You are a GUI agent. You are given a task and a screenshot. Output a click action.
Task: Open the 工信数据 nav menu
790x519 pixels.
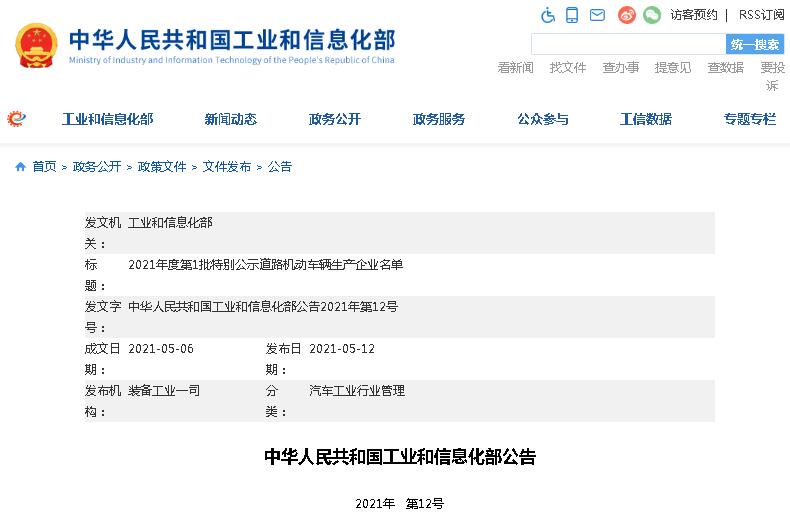click(x=646, y=119)
